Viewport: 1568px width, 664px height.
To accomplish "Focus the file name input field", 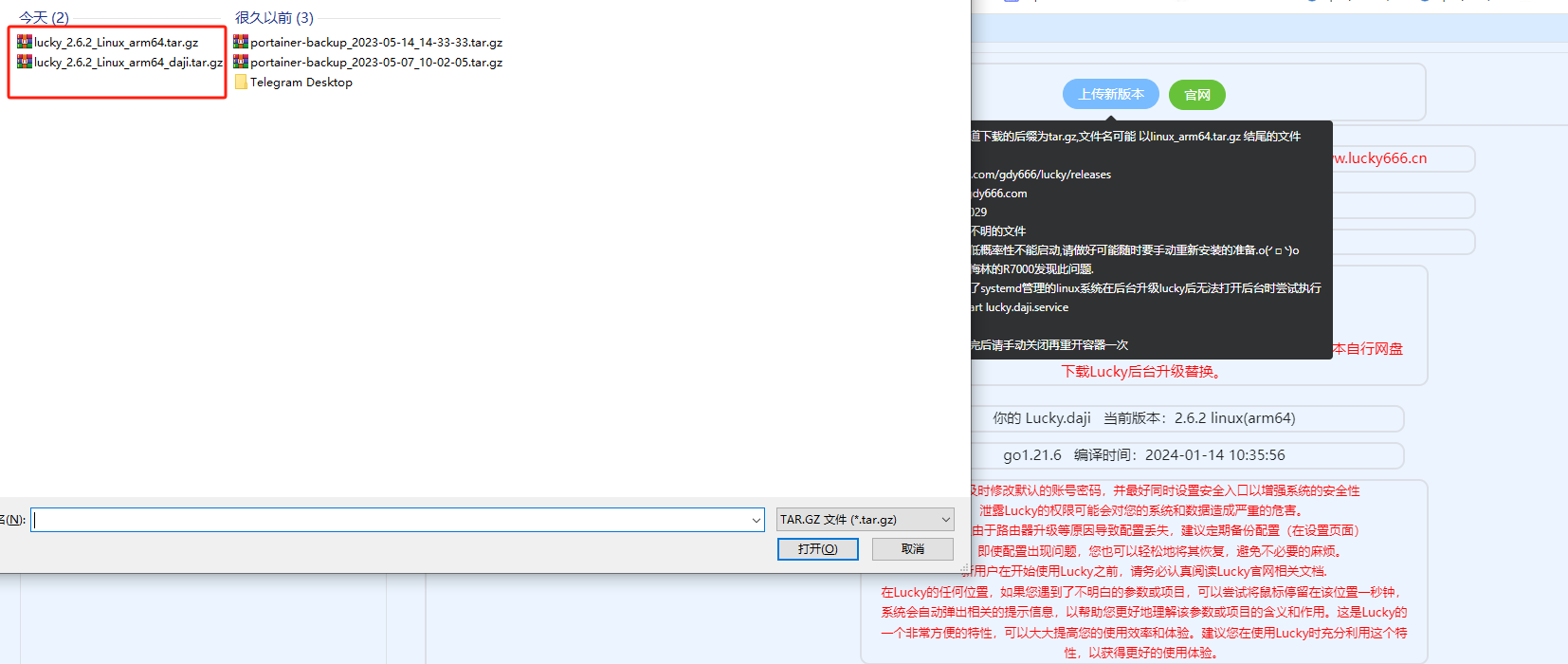I will [389, 520].
